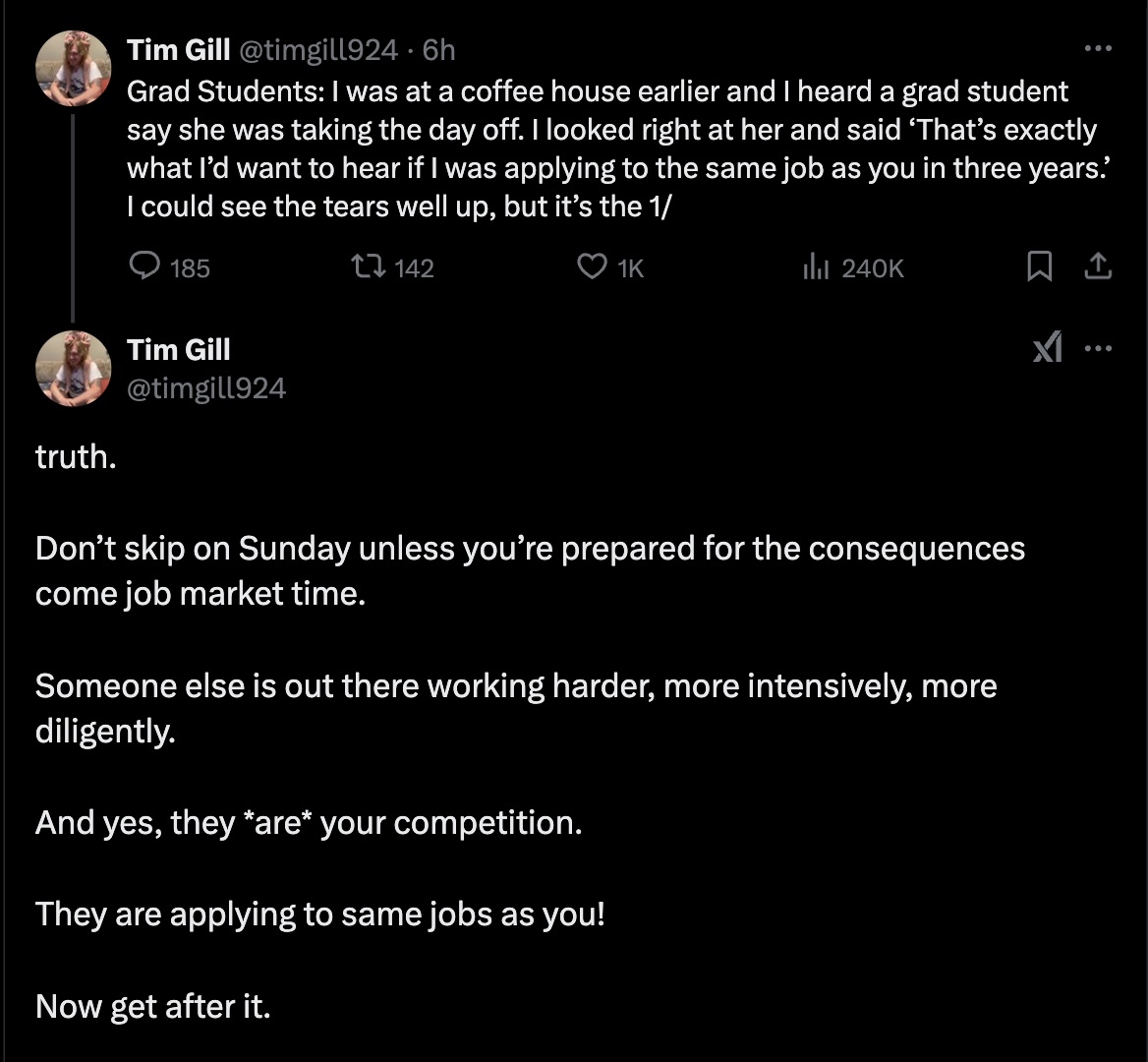Click the 185 replies count

coord(189,267)
